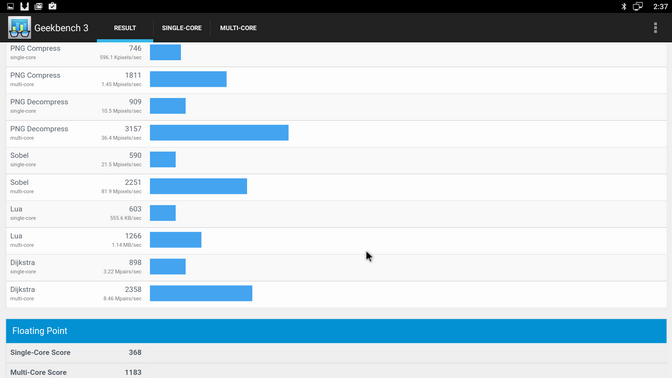Open the photo gallery notification icon
The height and width of the screenshot is (378, 672).
tap(39, 6)
